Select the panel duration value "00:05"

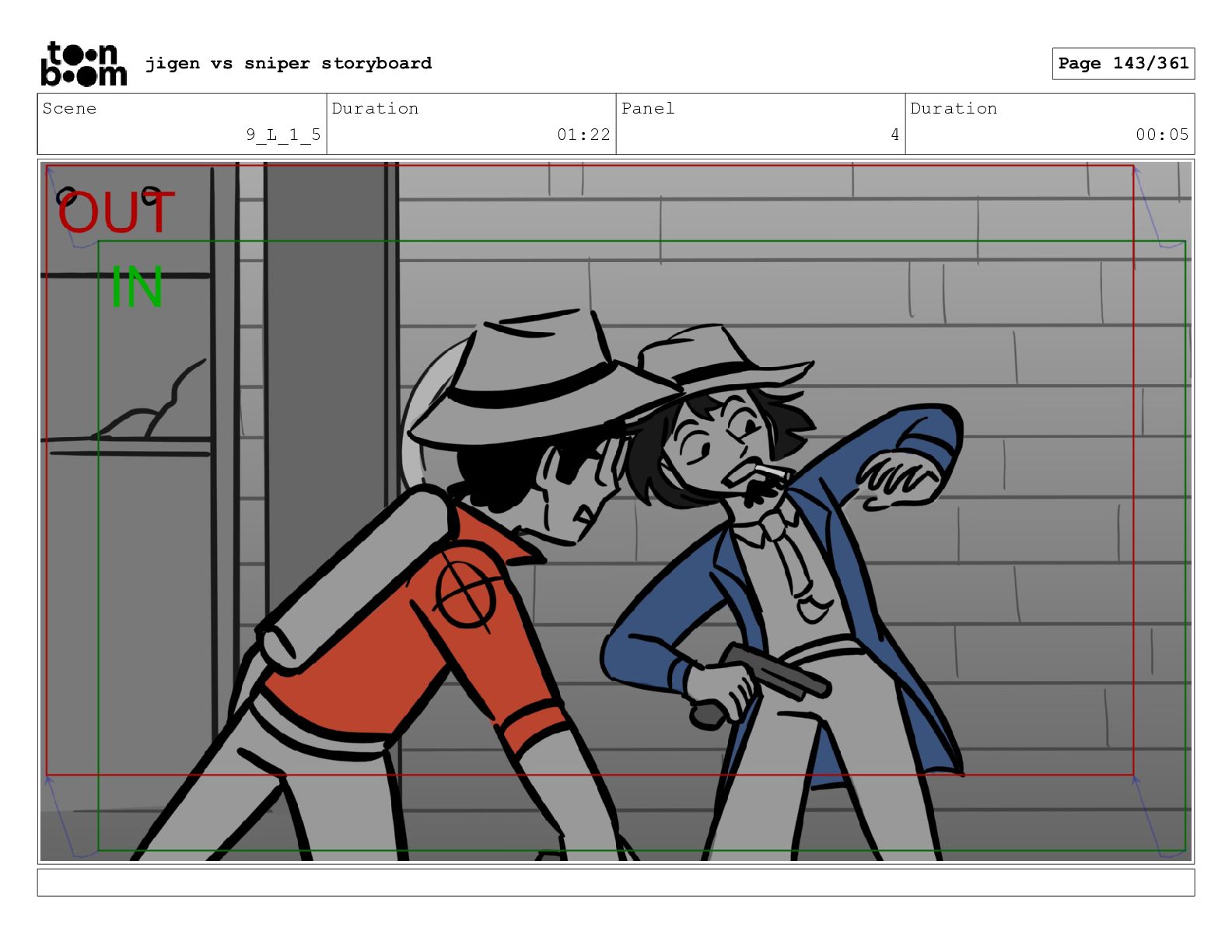[1162, 135]
